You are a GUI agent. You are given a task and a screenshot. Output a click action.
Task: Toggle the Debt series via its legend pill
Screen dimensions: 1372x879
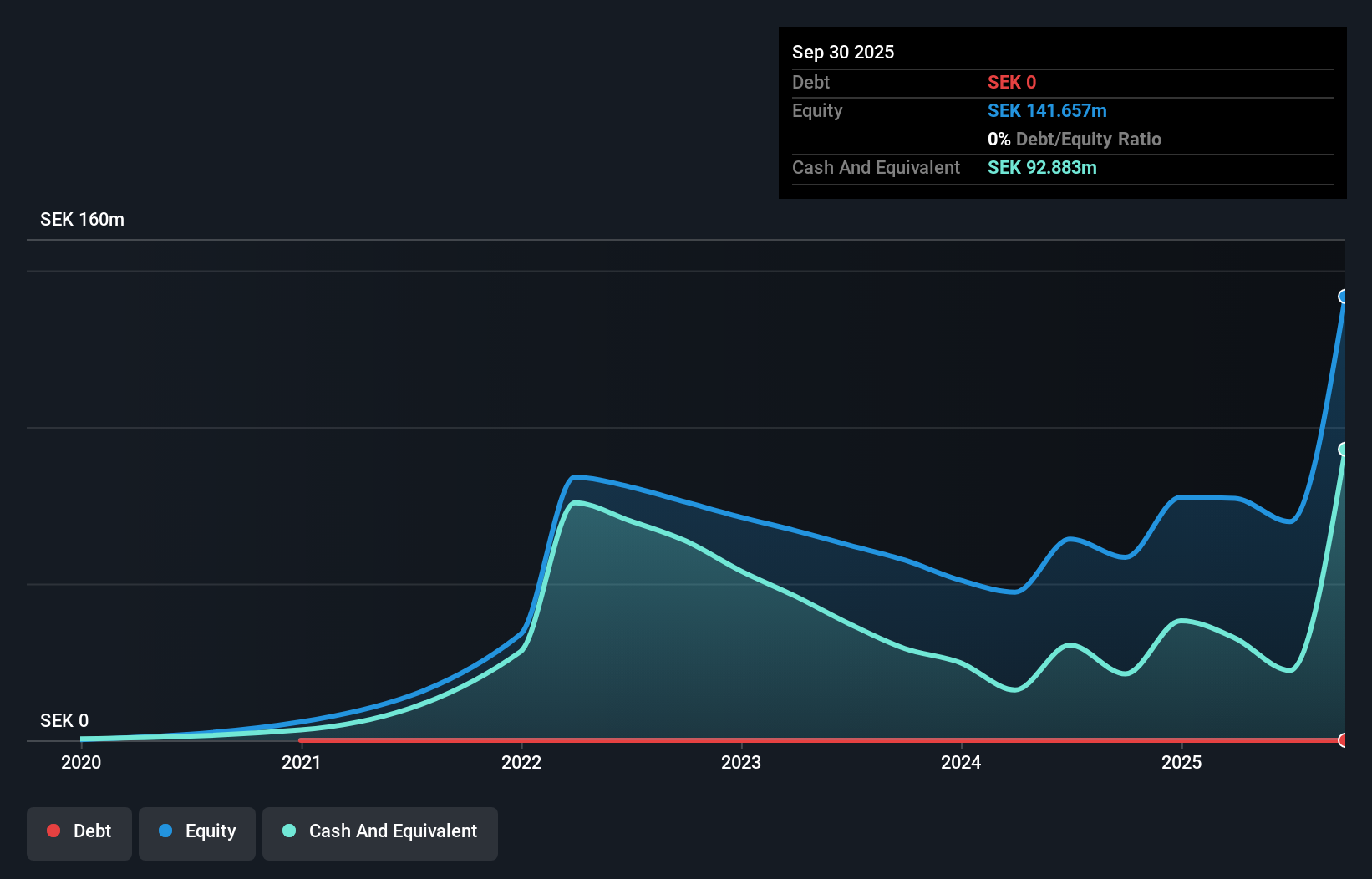pyautogui.click(x=79, y=831)
